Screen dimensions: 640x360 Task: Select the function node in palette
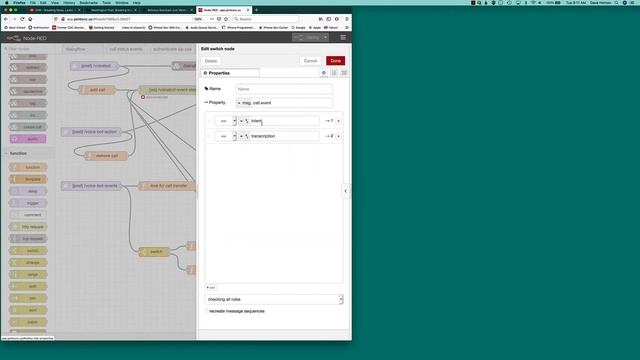tap(28, 167)
